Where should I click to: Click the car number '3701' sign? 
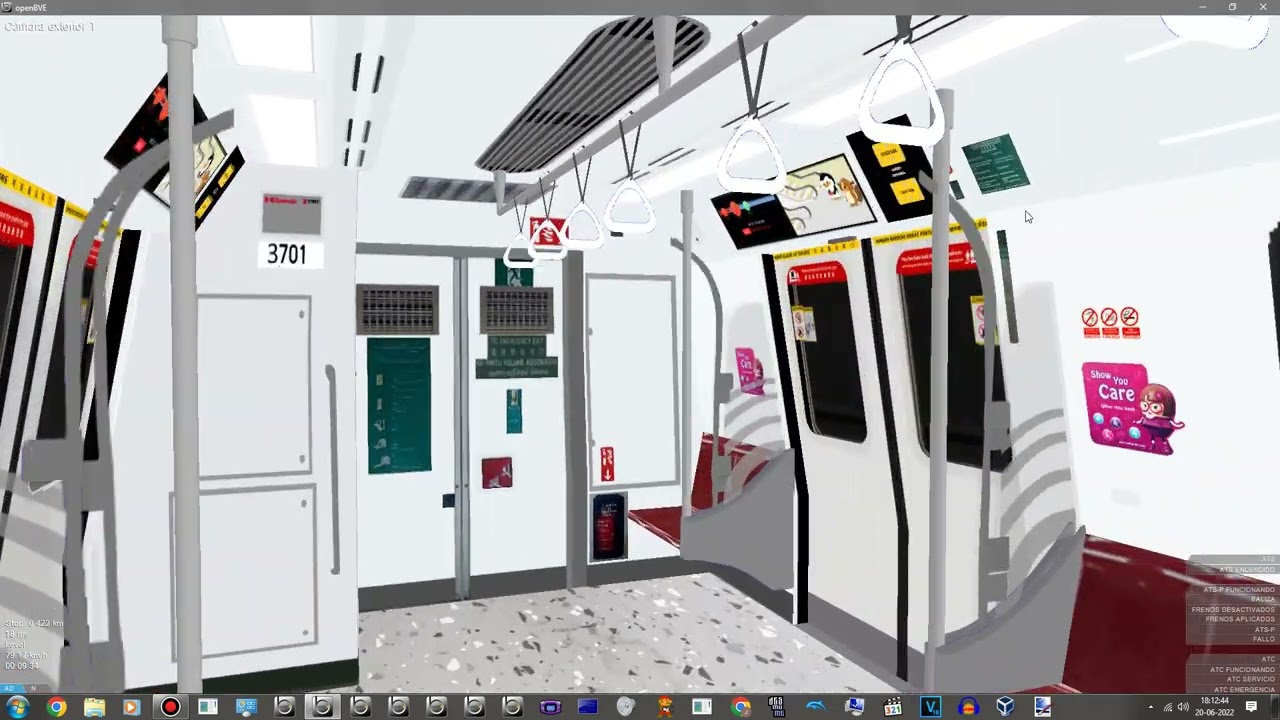(x=287, y=254)
